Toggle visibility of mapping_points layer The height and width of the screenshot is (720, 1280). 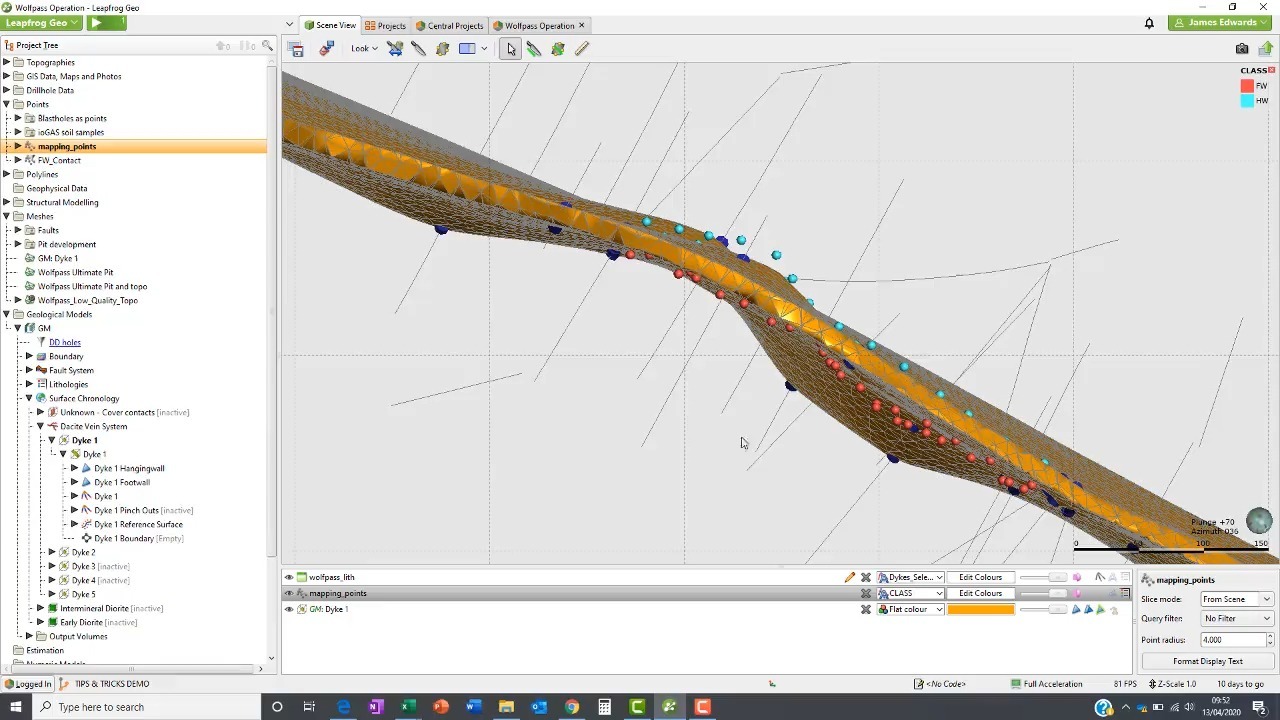[289, 593]
